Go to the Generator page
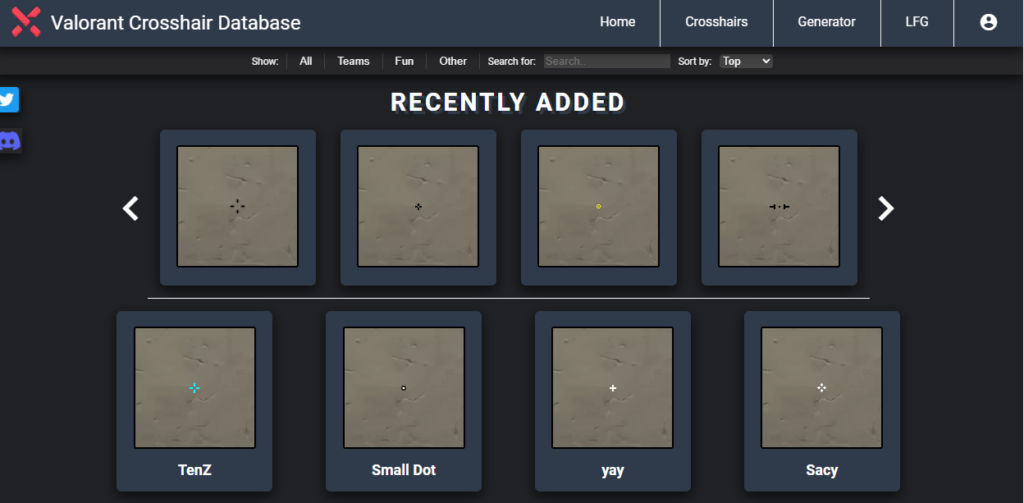 point(826,22)
